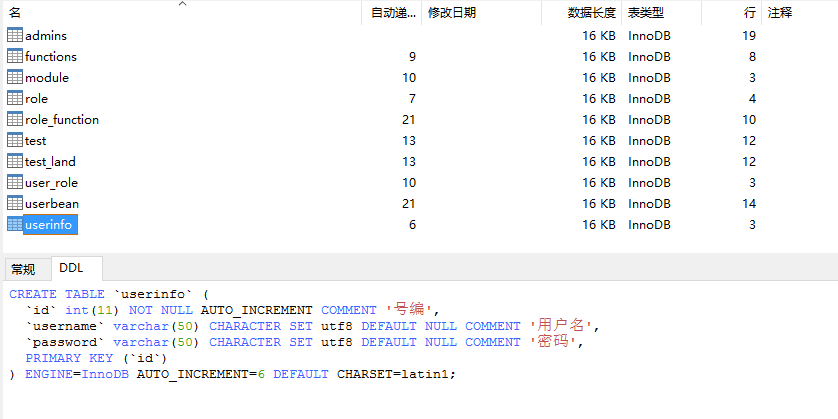Select the role_function table icon
Screen dimensions: 838x419
click(x=14, y=119)
